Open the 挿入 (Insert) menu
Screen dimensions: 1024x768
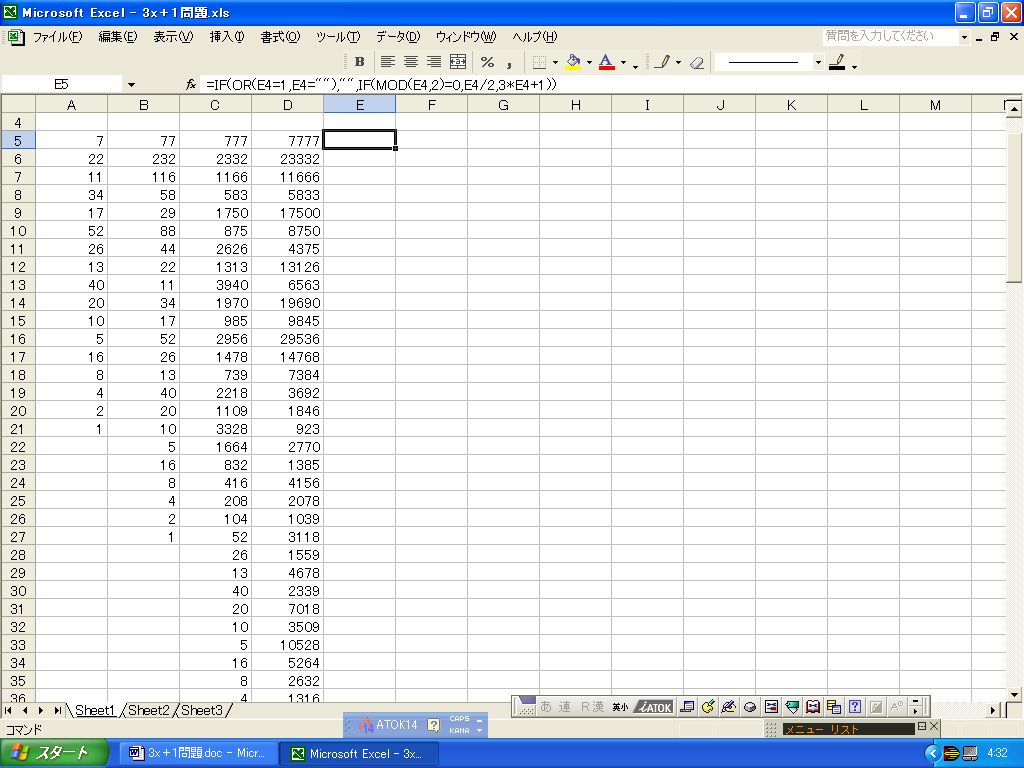[226, 37]
